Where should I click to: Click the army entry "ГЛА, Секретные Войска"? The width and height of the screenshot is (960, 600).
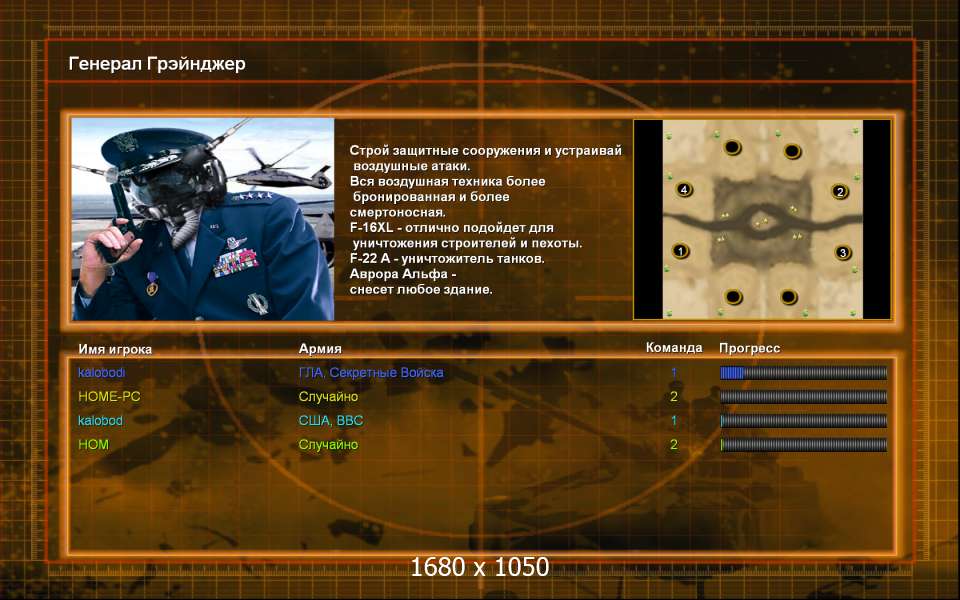pyautogui.click(x=371, y=373)
